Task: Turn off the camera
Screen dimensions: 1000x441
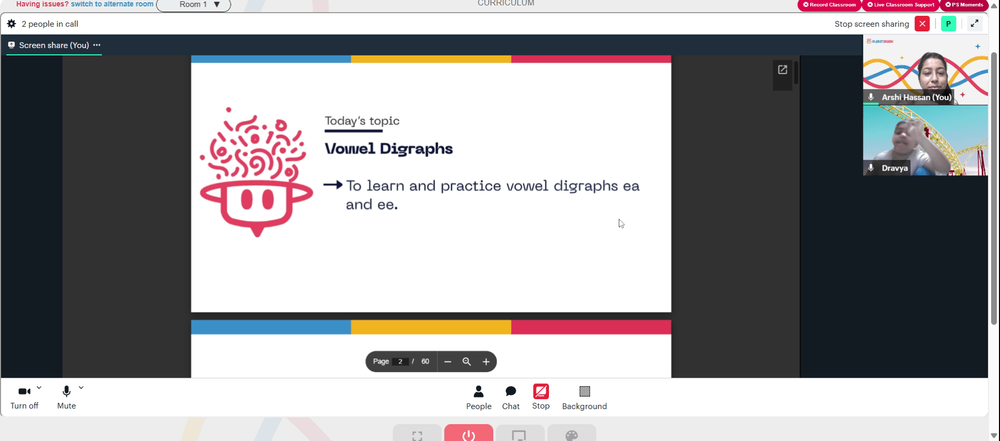Action: click(24, 398)
